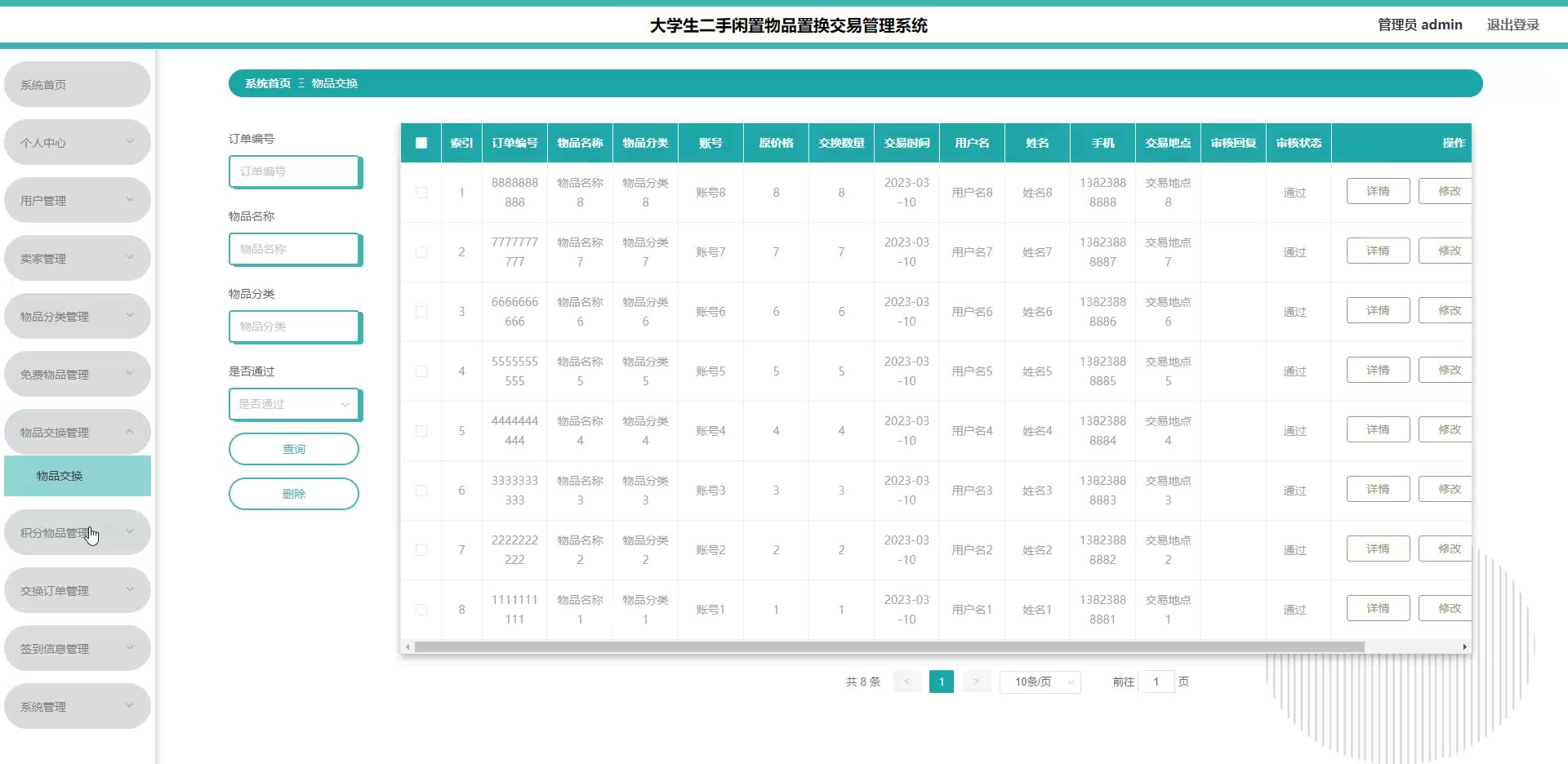Click the 查询 search button
This screenshot has height=764, width=1568.
click(x=294, y=449)
